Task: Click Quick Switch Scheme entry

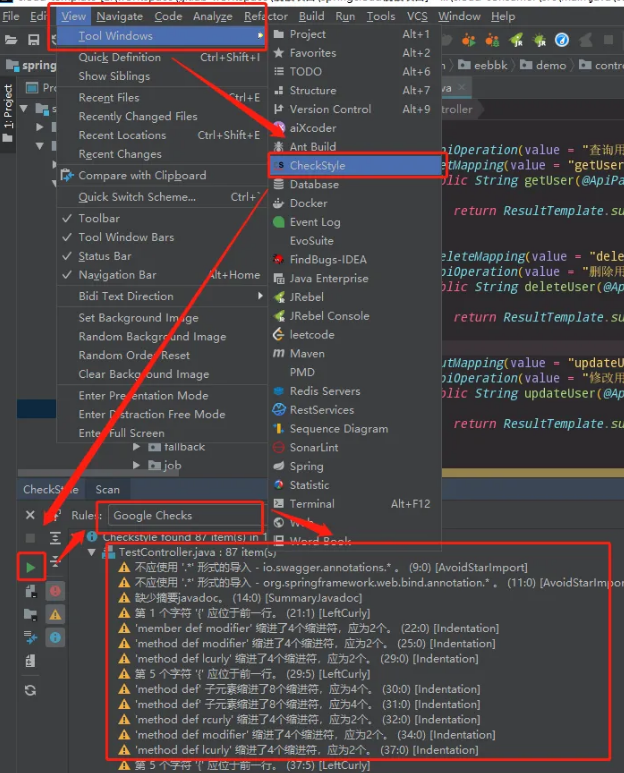Action: click(161, 197)
